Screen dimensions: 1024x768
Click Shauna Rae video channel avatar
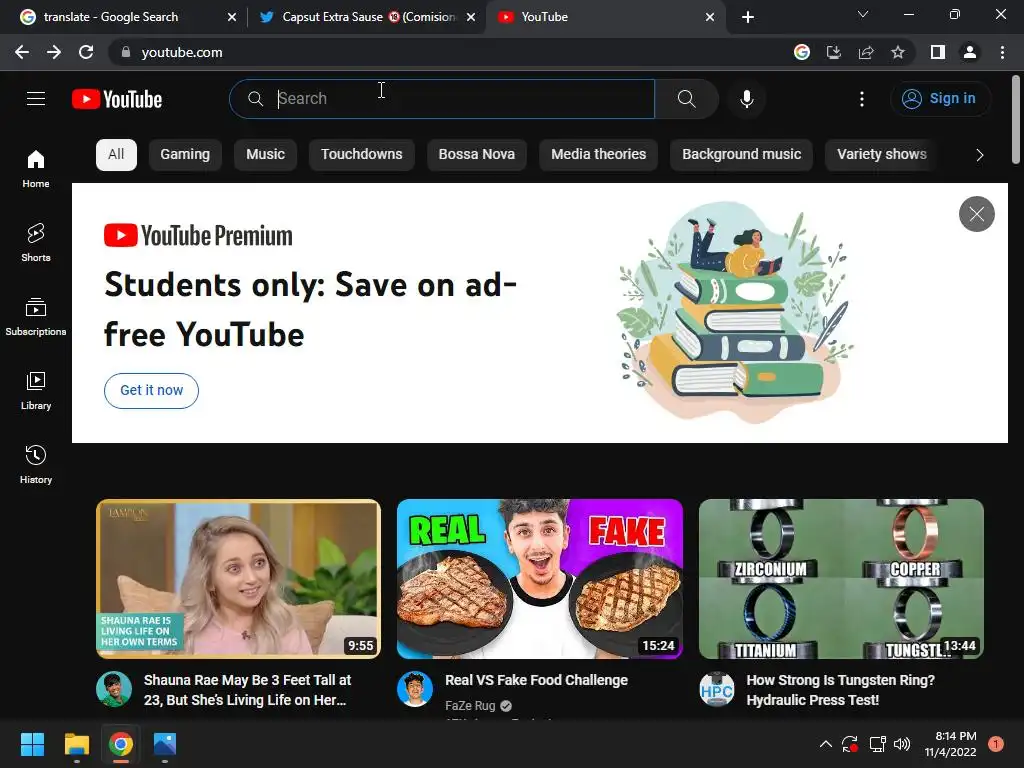coord(114,689)
